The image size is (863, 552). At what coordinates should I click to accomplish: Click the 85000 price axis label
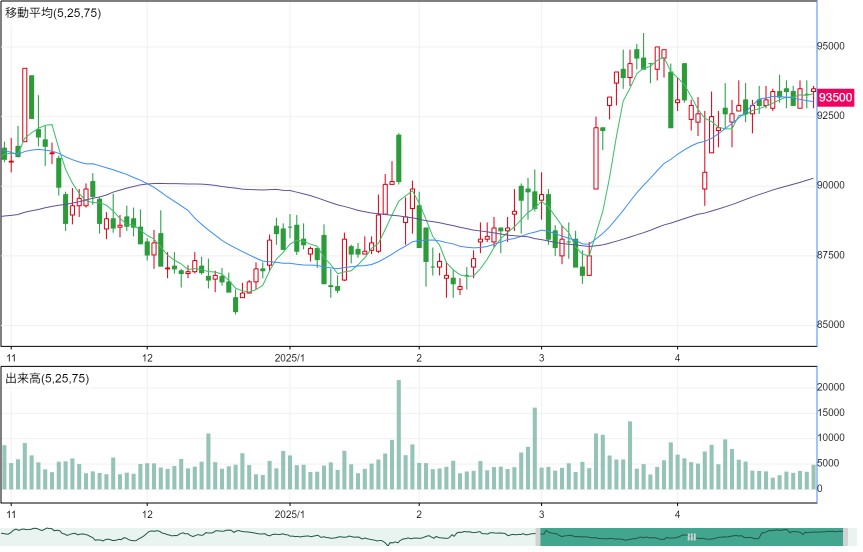pos(831,325)
